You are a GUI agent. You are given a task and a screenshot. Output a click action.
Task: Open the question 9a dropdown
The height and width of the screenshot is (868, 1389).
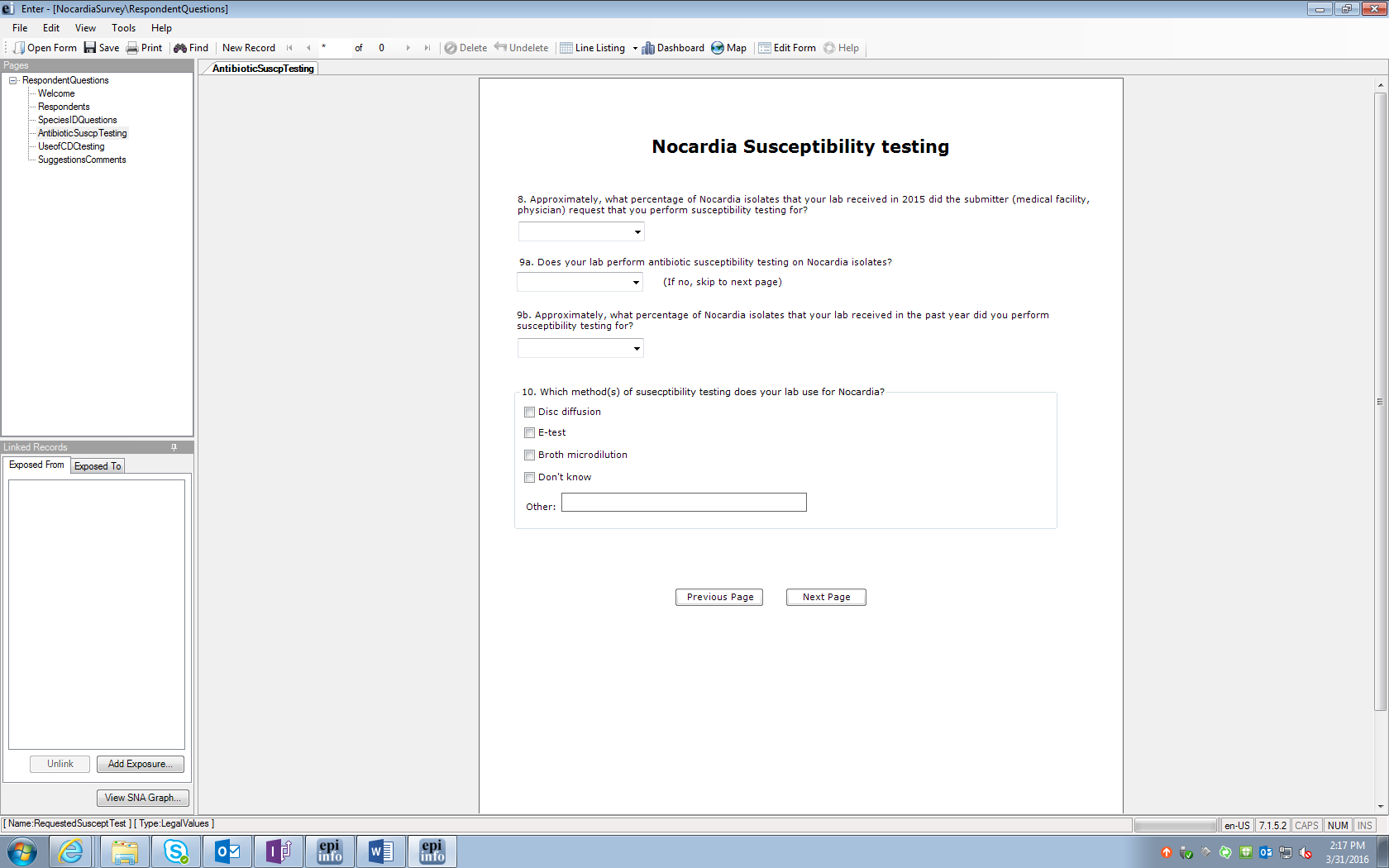coord(580,282)
